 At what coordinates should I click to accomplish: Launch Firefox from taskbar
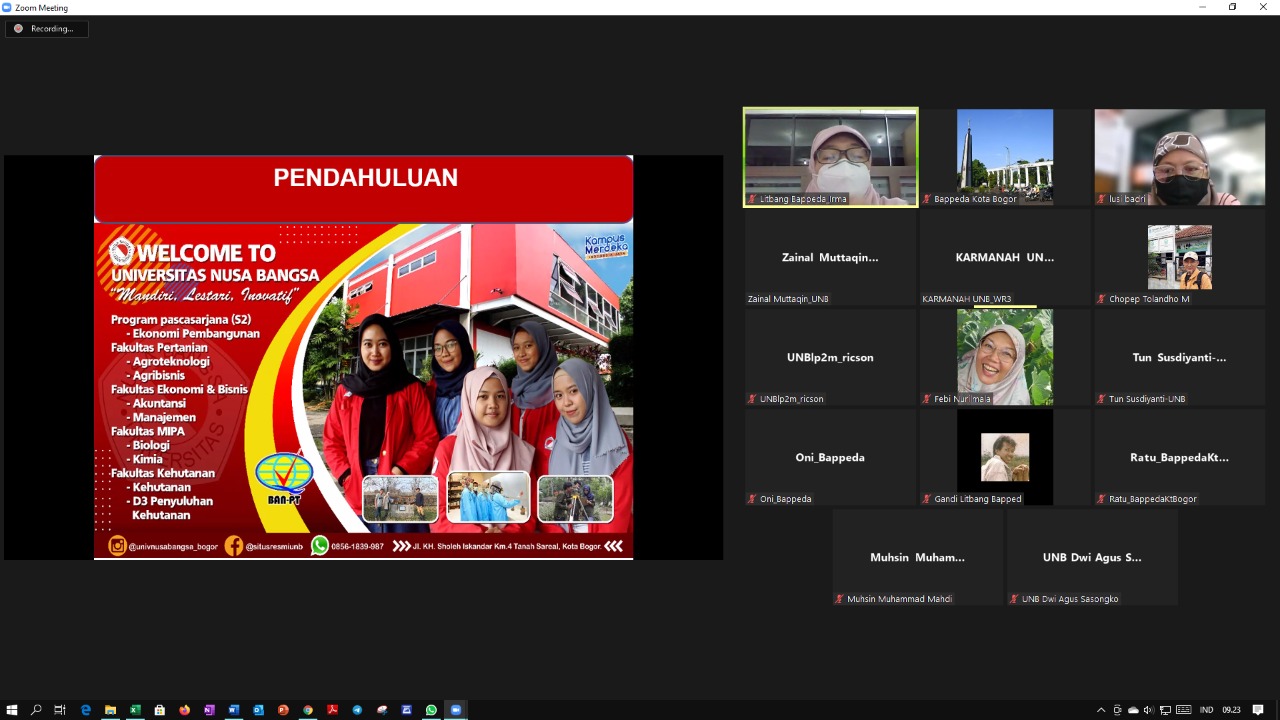pos(184,710)
